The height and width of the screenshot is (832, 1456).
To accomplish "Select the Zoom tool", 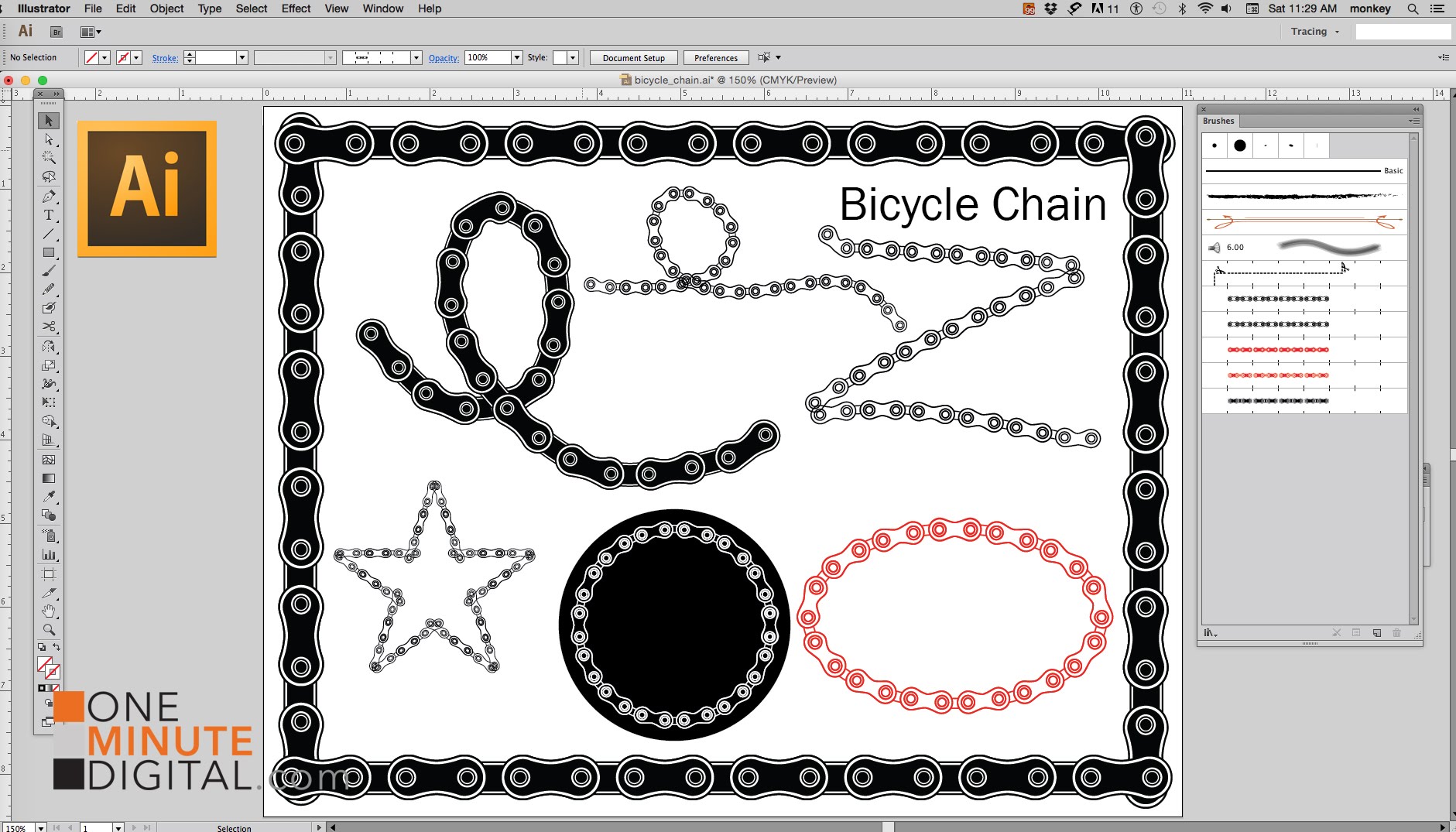I will click(x=49, y=629).
